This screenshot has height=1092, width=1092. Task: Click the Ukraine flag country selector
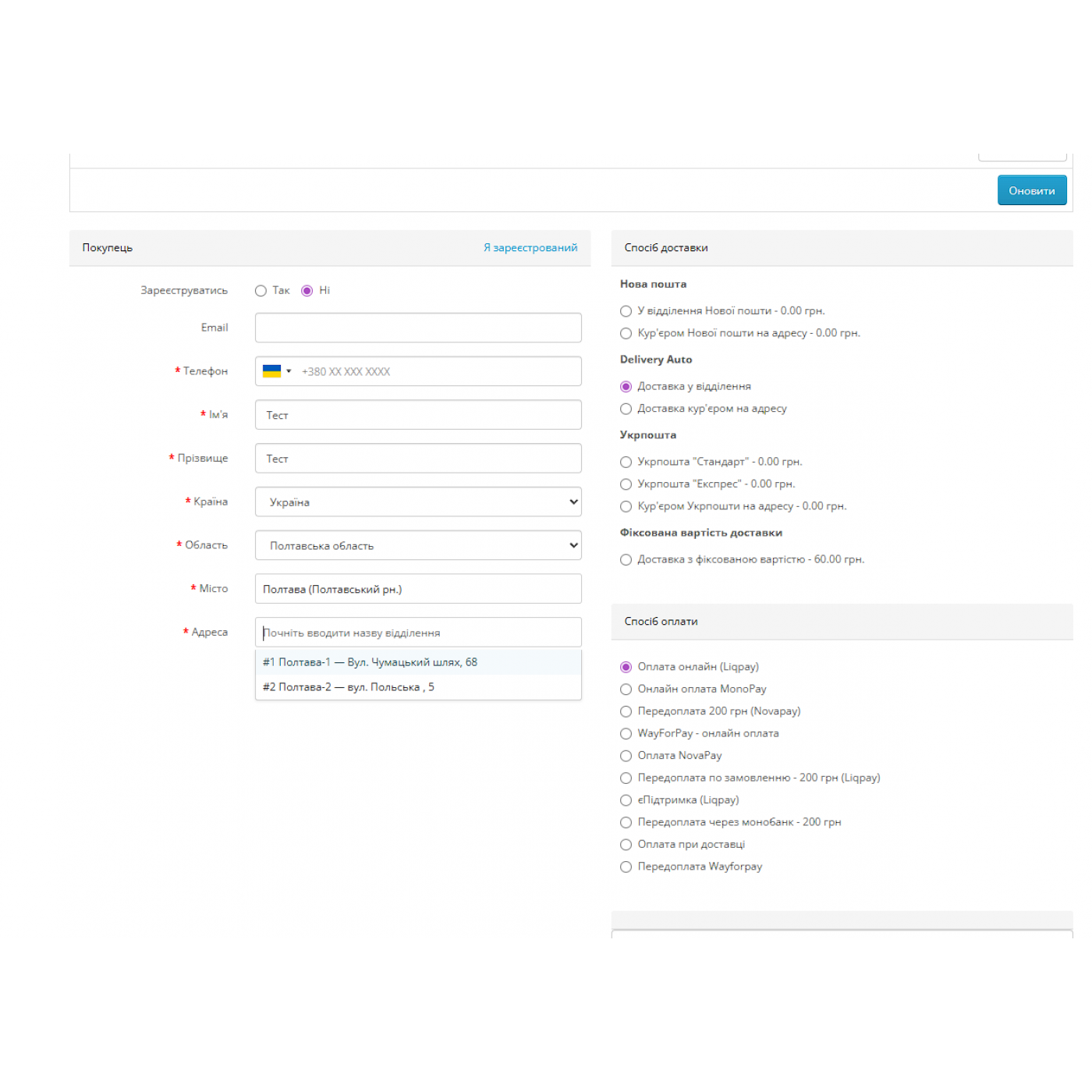click(x=276, y=371)
